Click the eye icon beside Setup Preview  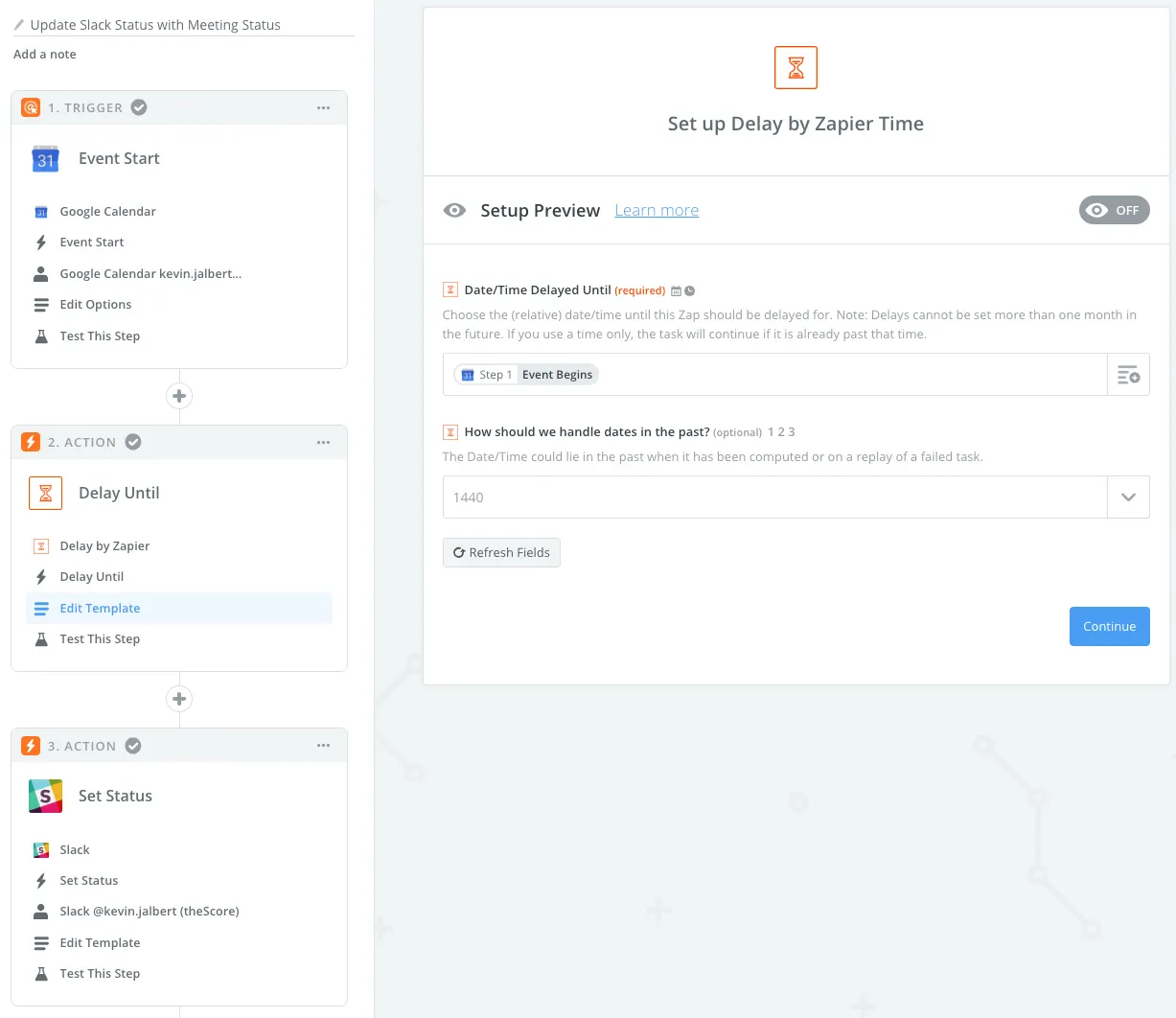454,211
